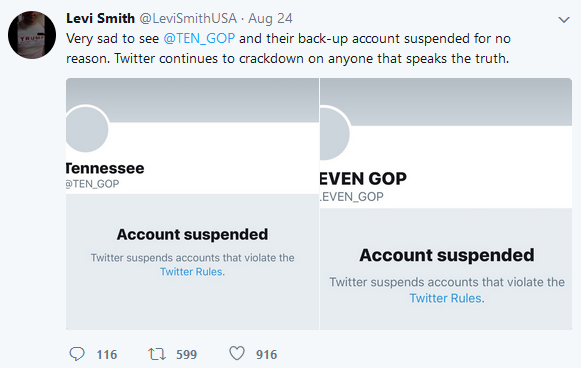Click Twitter Rules link in right image
This screenshot has width=581, height=368.
(445, 298)
